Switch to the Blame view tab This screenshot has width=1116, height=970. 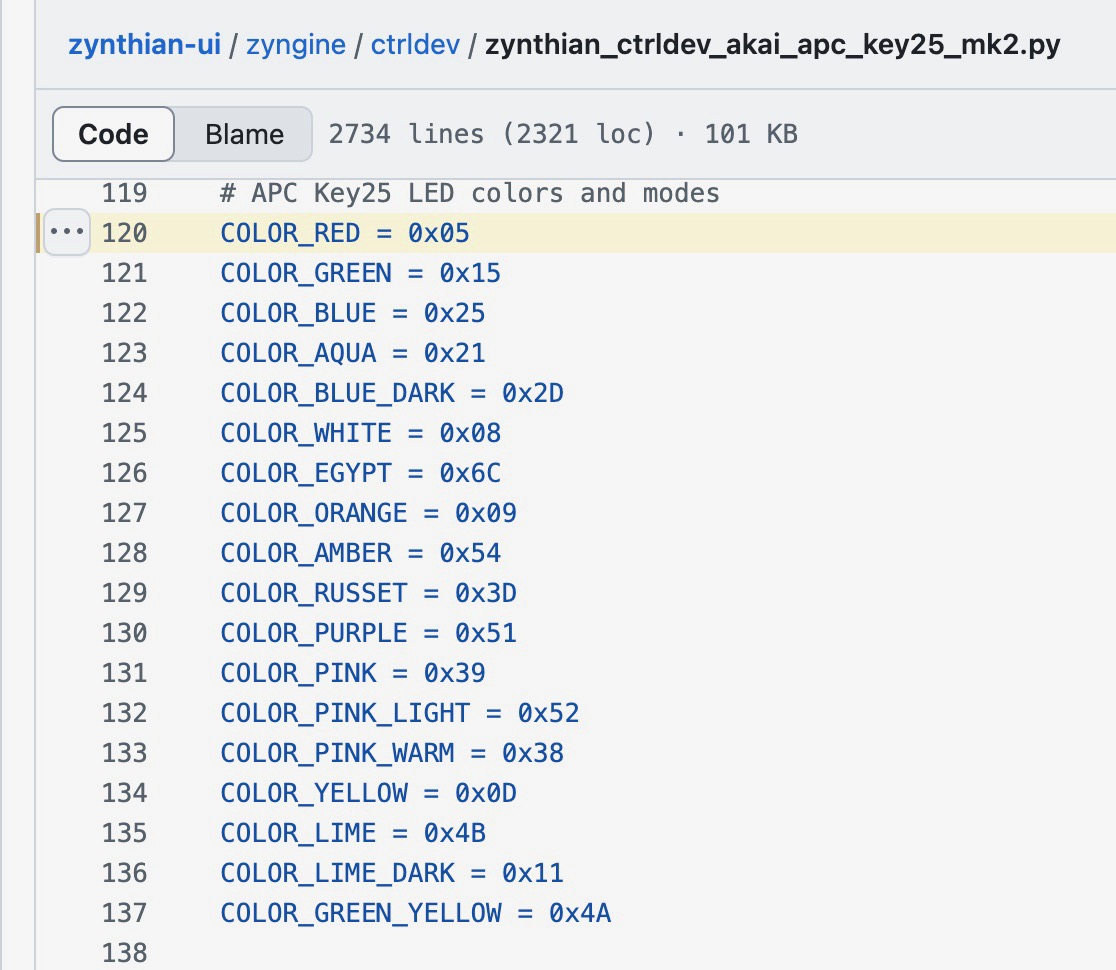[244, 134]
